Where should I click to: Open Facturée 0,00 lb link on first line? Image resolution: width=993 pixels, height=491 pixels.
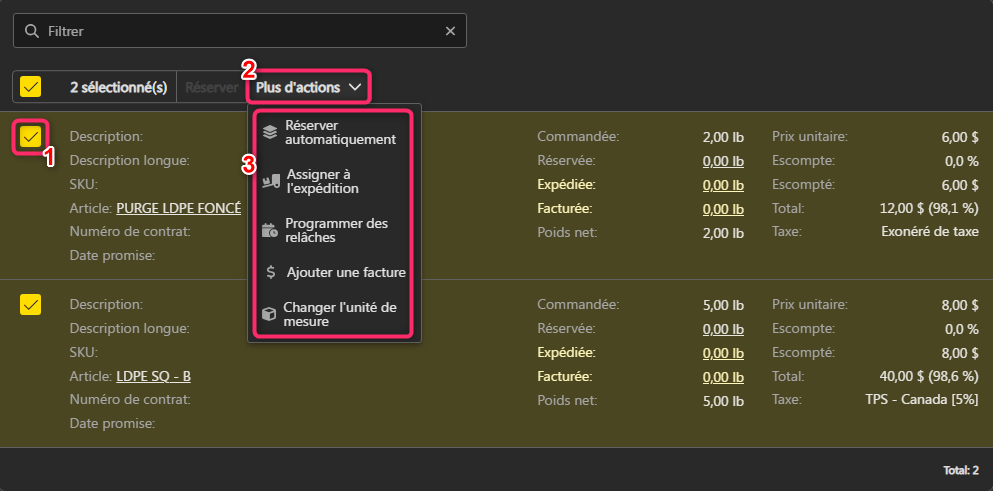pyautogui.click(x=722, y=208)
